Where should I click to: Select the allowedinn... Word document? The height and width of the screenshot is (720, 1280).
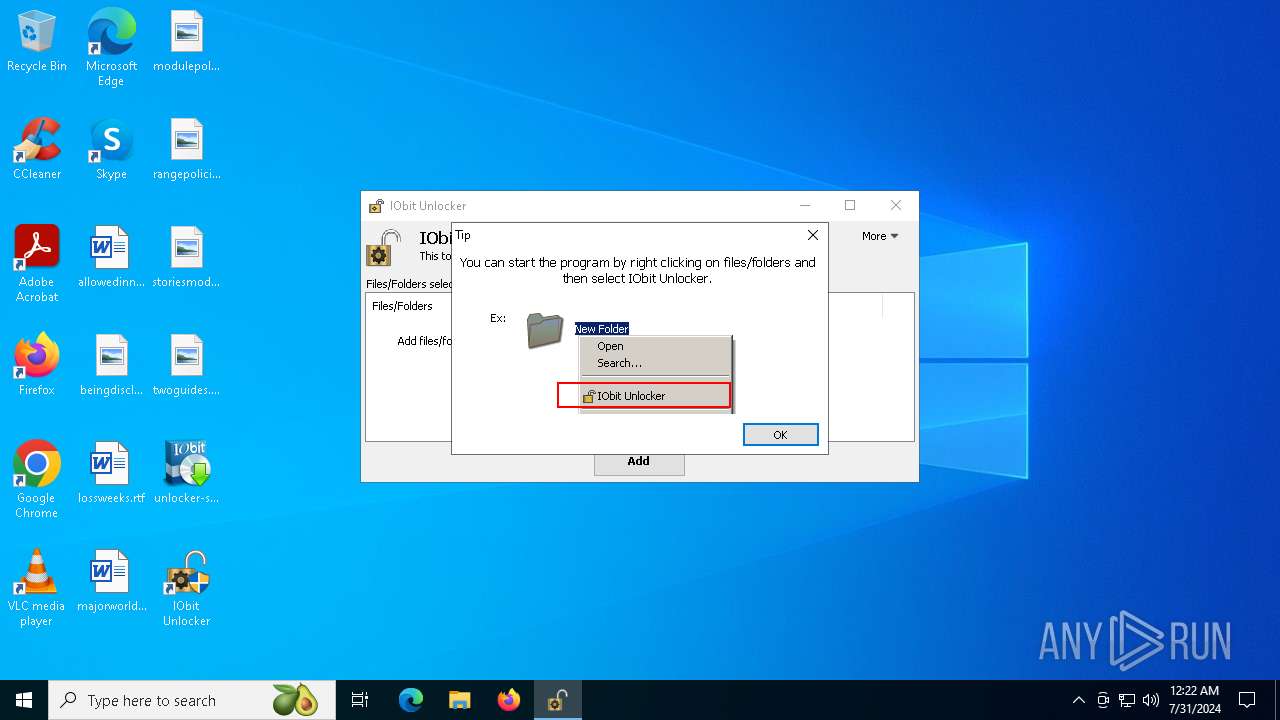[111, 257]
